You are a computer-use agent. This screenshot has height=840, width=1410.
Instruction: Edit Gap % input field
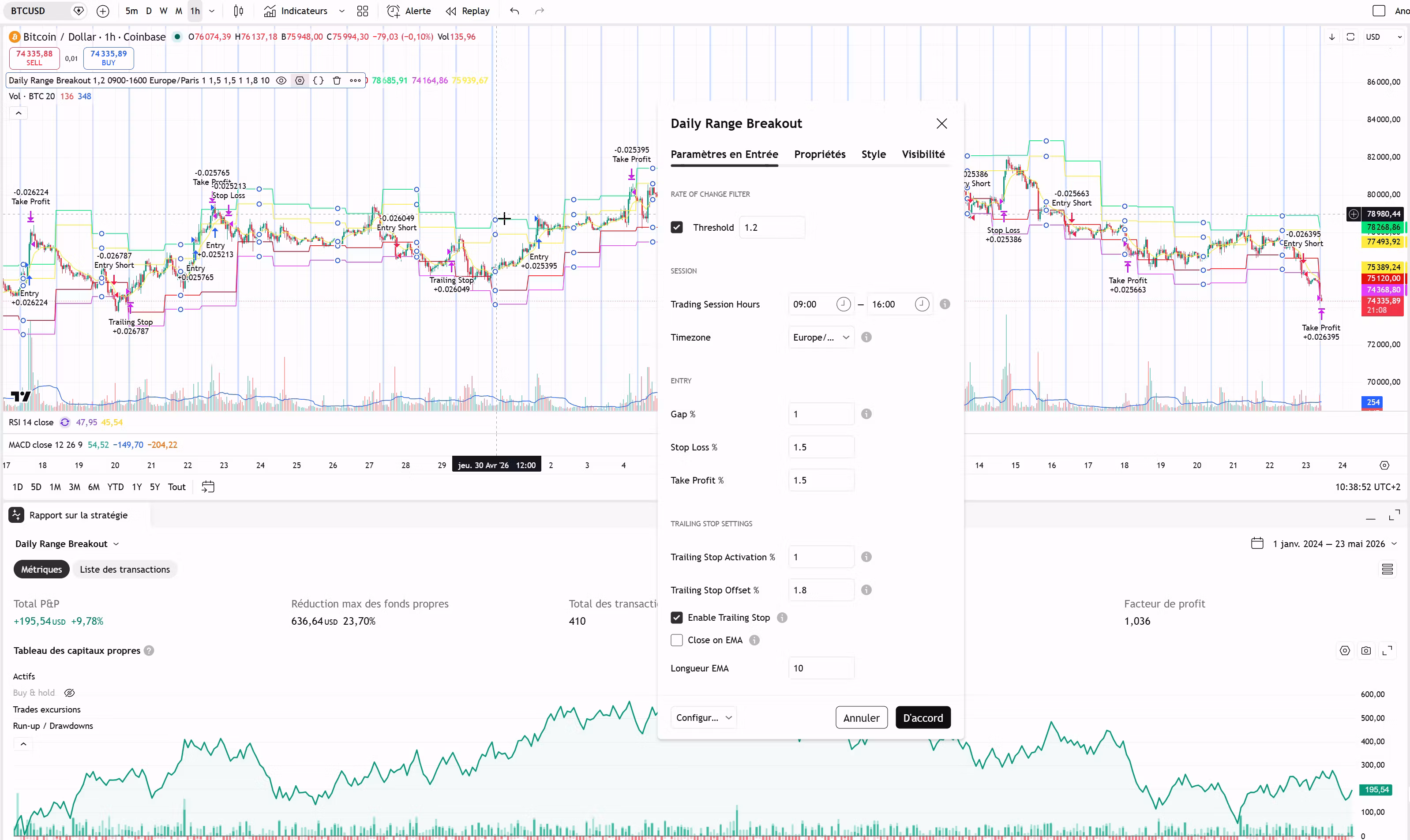[821, 414]
